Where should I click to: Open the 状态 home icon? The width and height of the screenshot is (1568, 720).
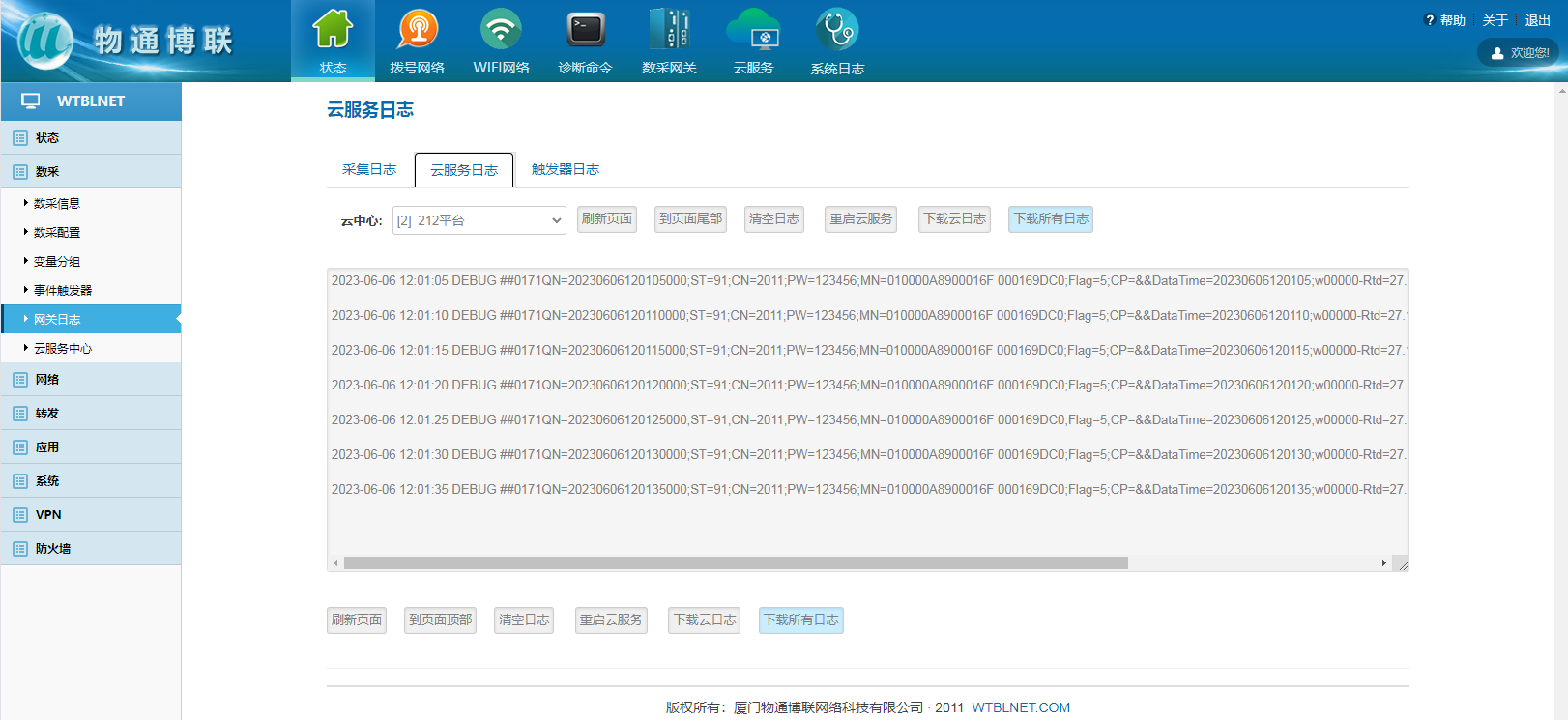coord(333,30)
